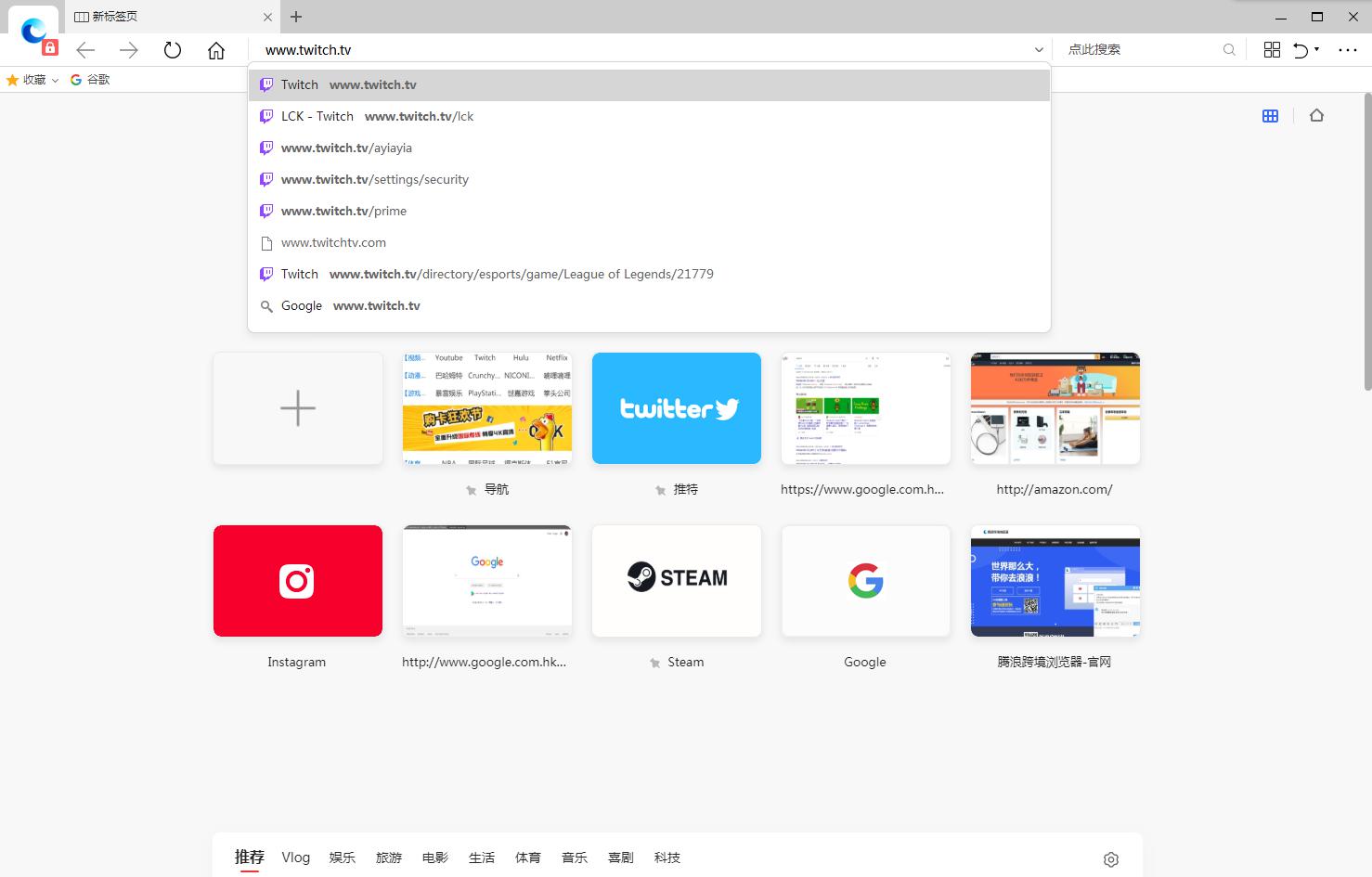Click the magnifier icon in the search box
Viewport: 1372px width, 877px height.
click(x=1229, y=50)
